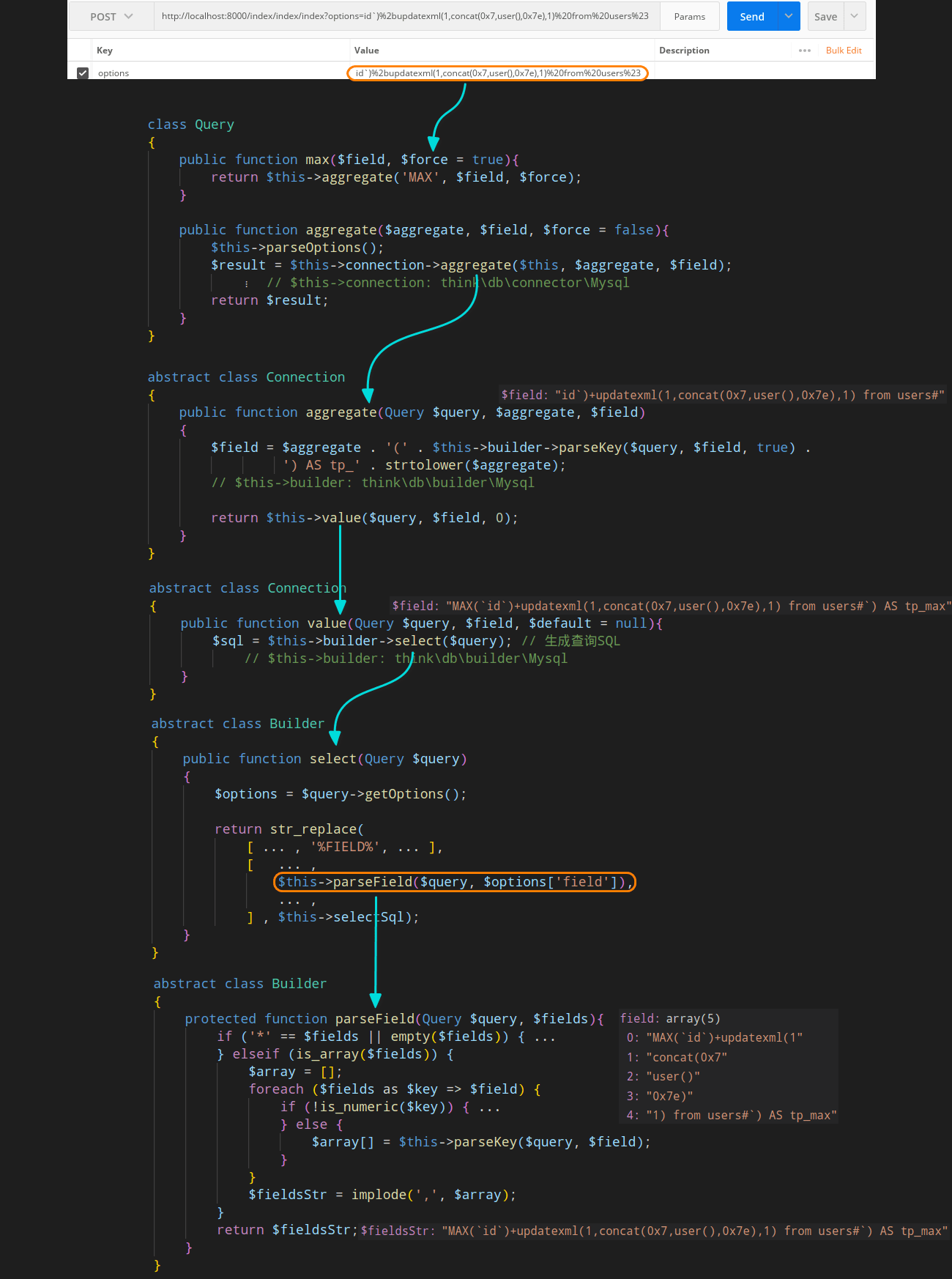Viewport: 952px width, 1279px height.
Task: Click the 'options' key cell
Action: 220,73
